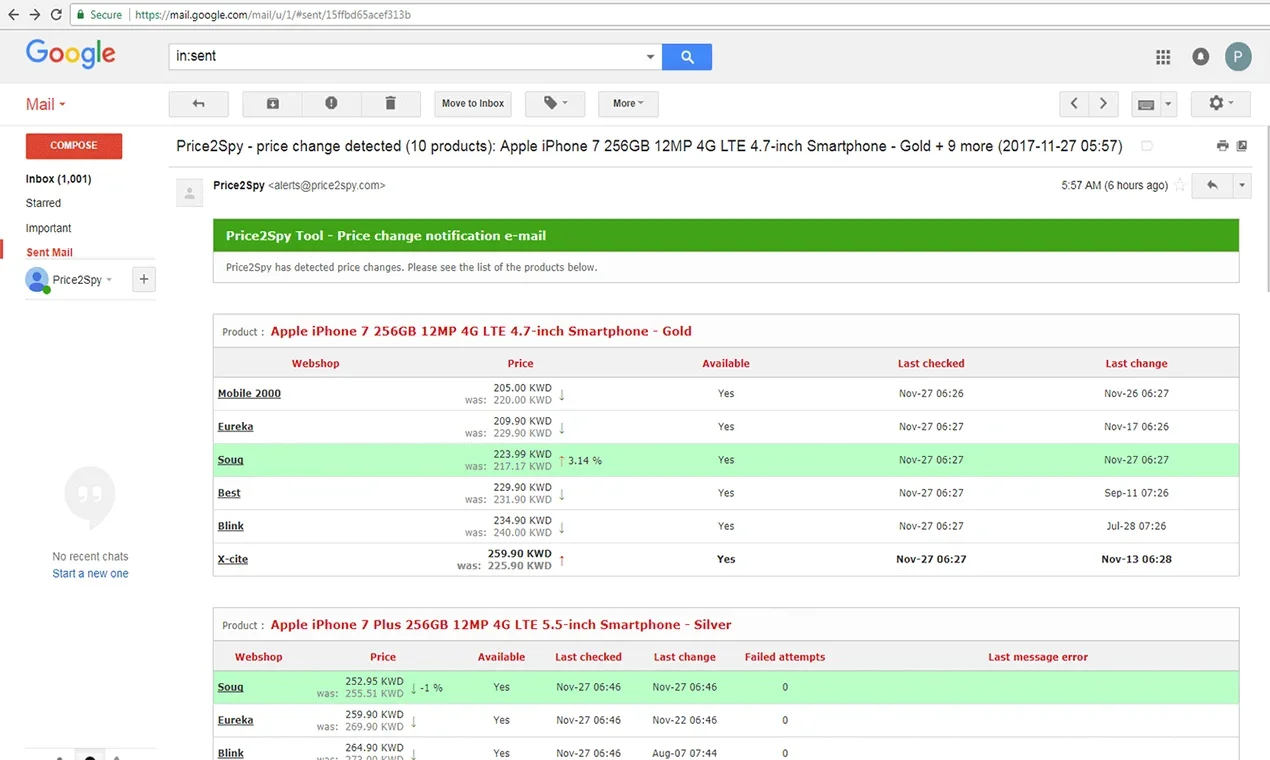
Task: Open email in a new window
Action: (x=1242, y=146)
